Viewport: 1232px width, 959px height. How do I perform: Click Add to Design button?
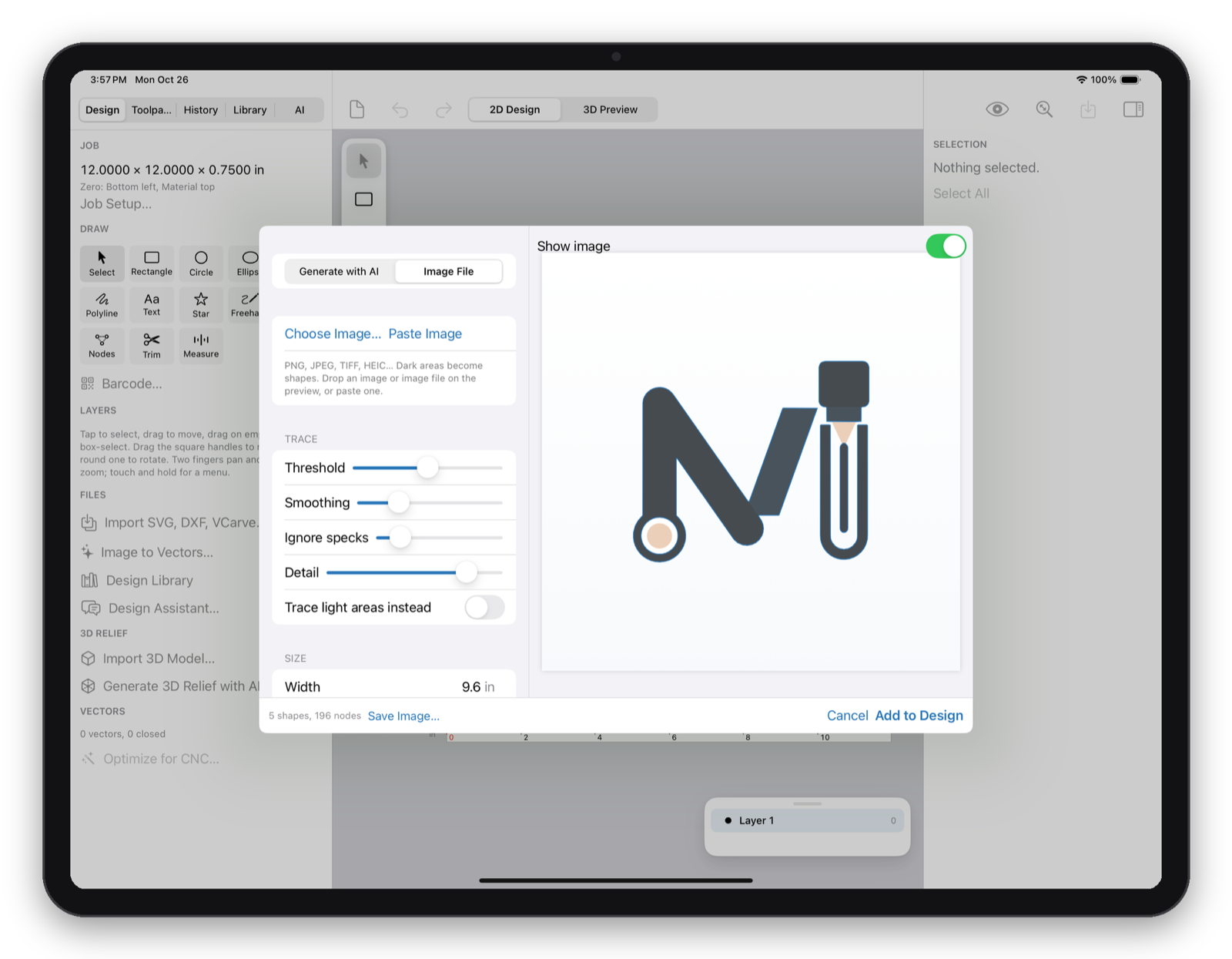tap(919, 716)
